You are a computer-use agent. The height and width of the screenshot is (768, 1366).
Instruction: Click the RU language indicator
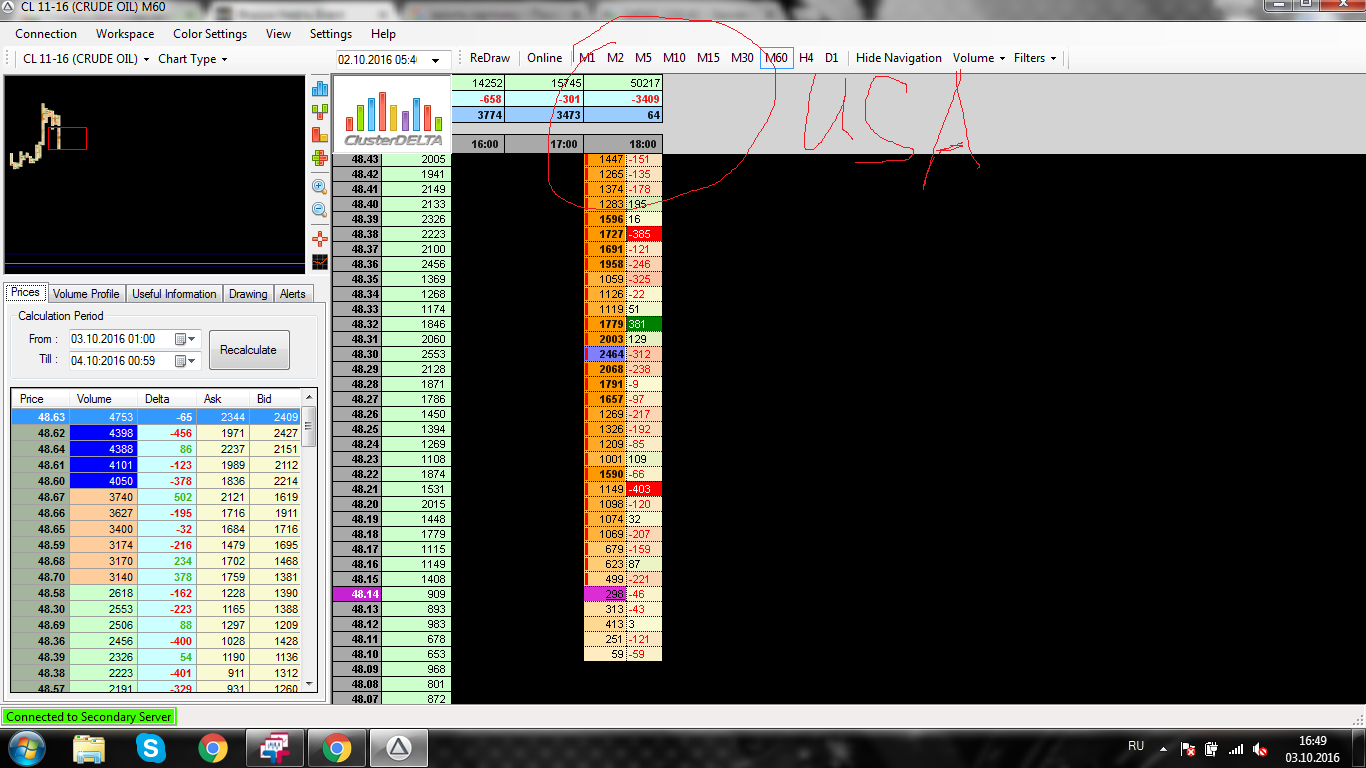[1136, 746]
